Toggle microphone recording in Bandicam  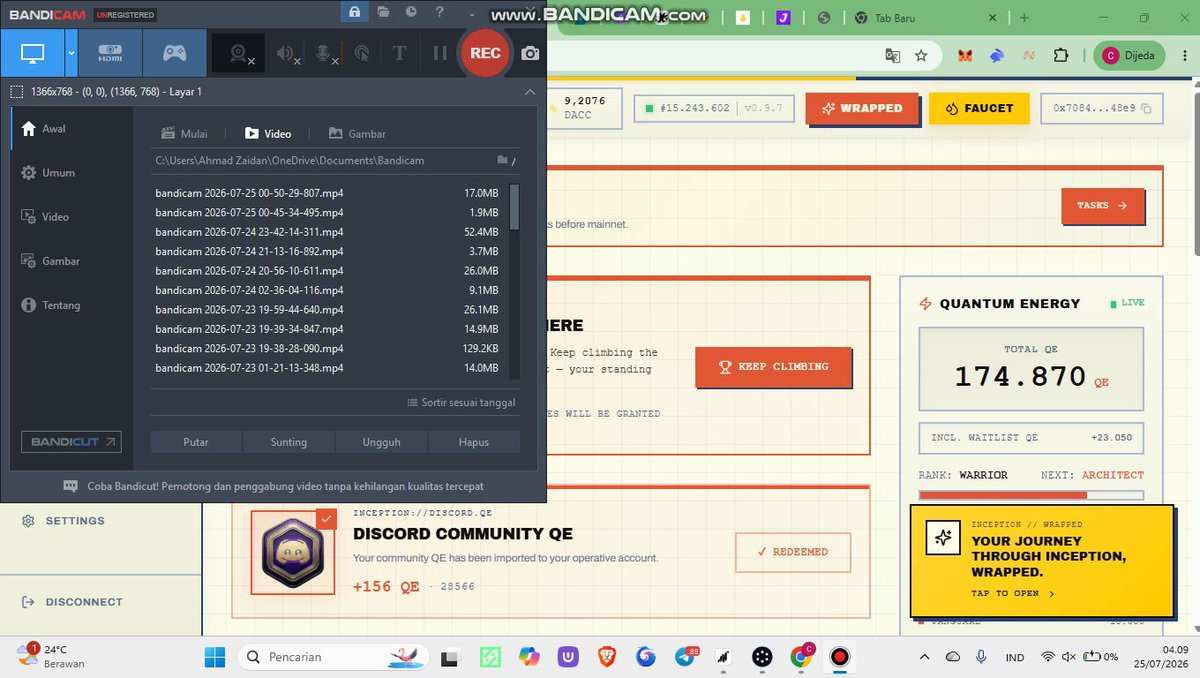[327, 54]
